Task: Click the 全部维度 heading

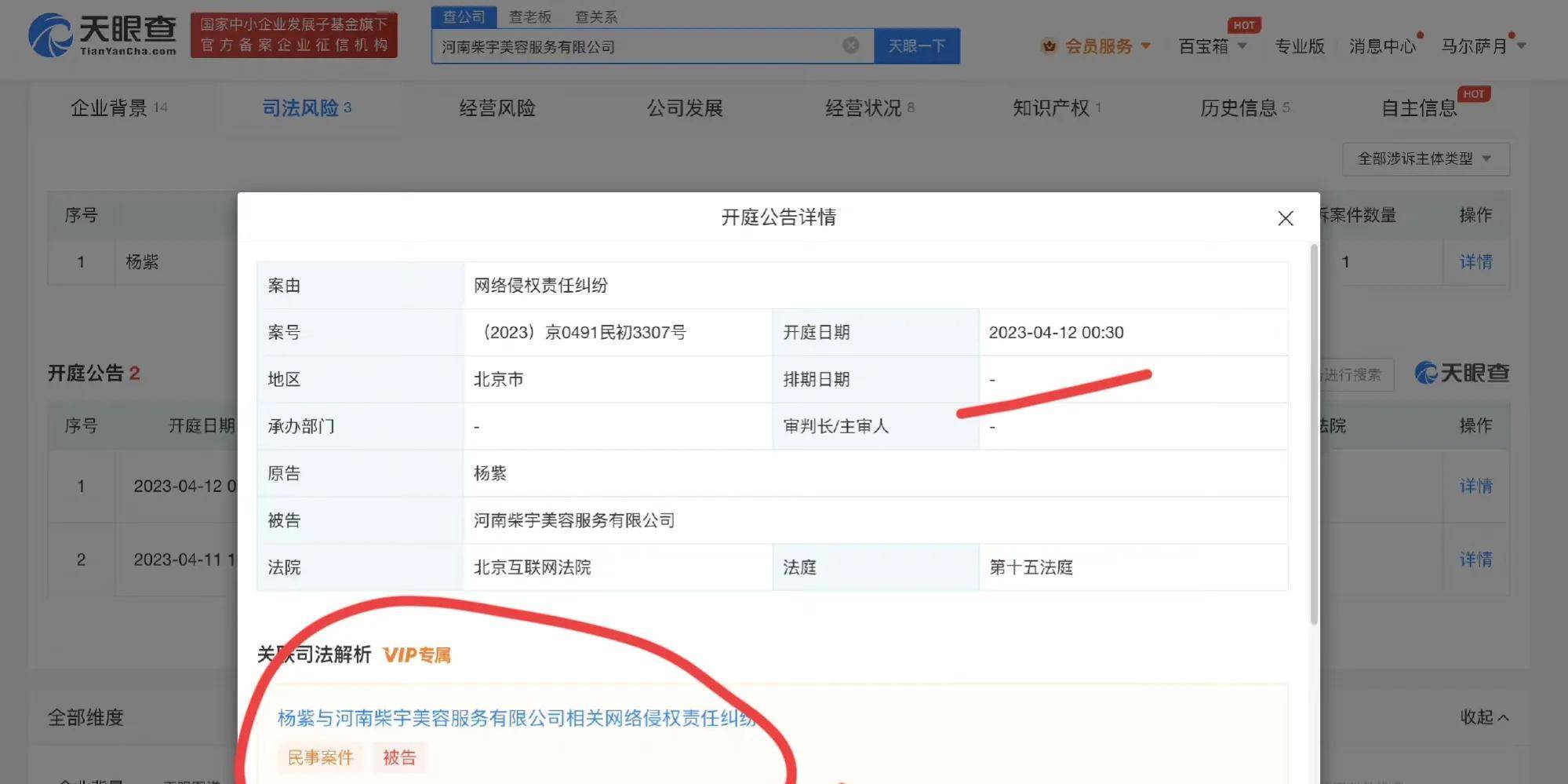Action: pyautogui.click(x=85, y=717)
